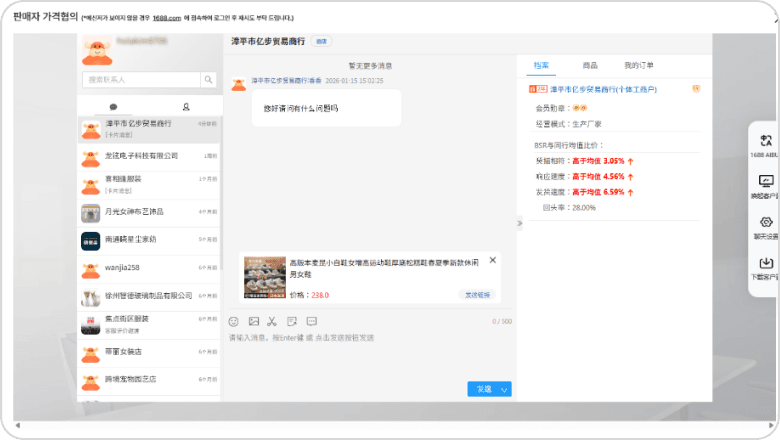Switch to the contacts list icon

point(185,106)
